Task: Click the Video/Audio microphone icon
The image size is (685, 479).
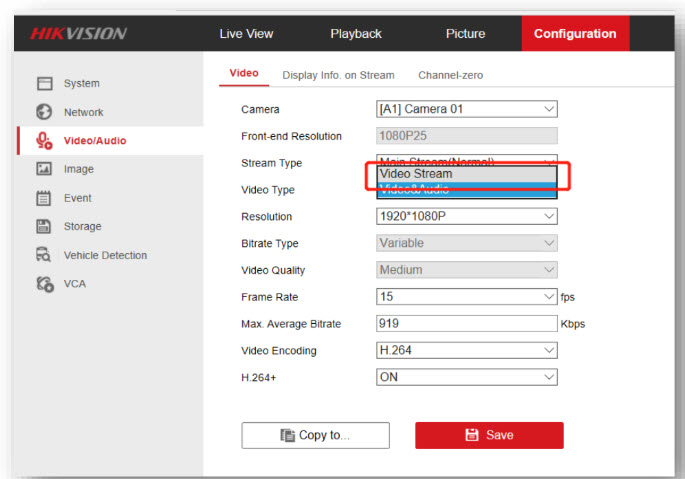Action: click(x=44, y=141)
